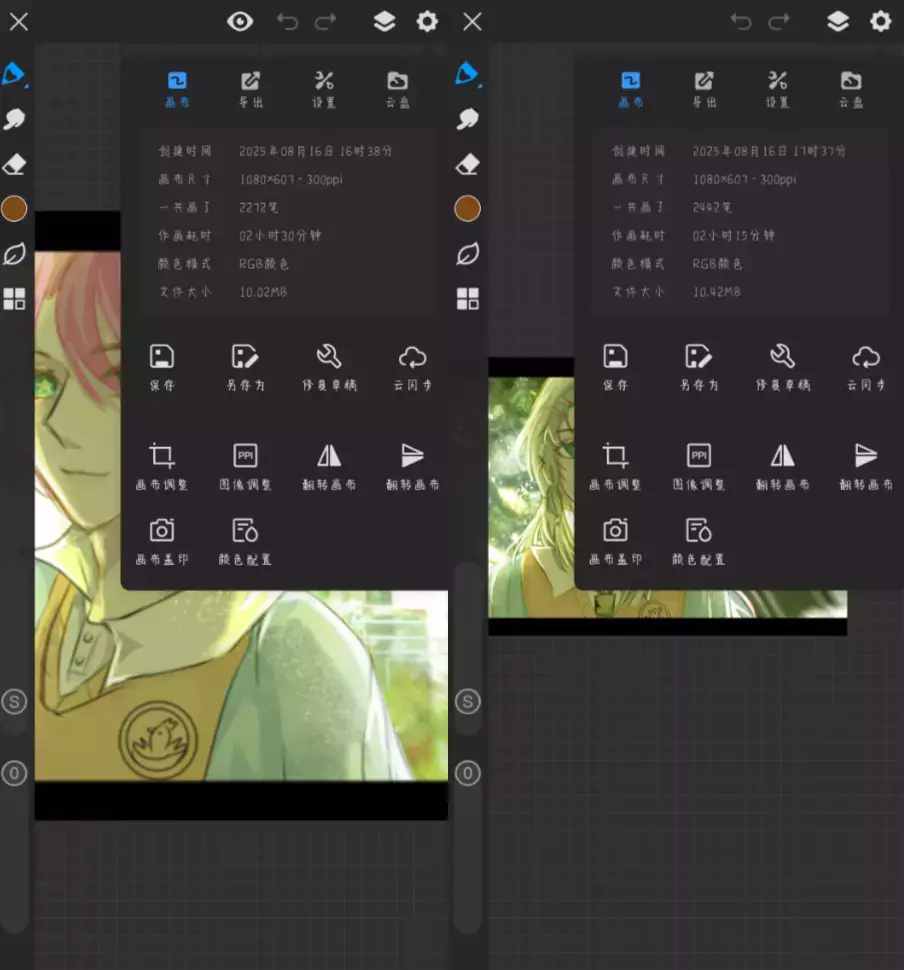Switch to 设置 tab in left screenshot

[324, 90]
